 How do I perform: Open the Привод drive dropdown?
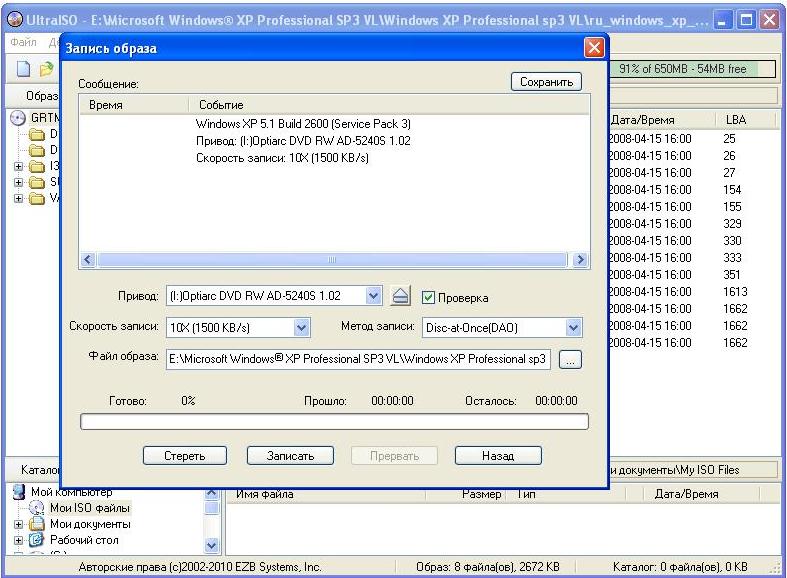point(373,296)
